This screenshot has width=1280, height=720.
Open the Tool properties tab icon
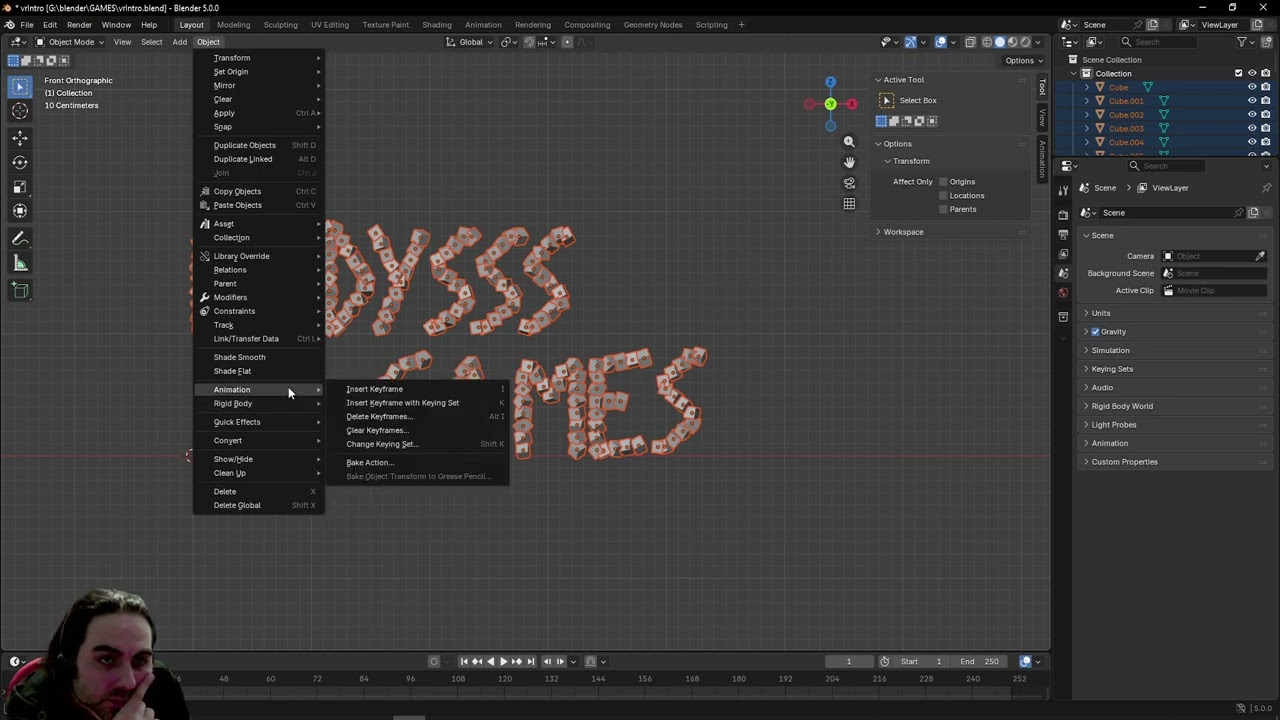click(1063, 190)
